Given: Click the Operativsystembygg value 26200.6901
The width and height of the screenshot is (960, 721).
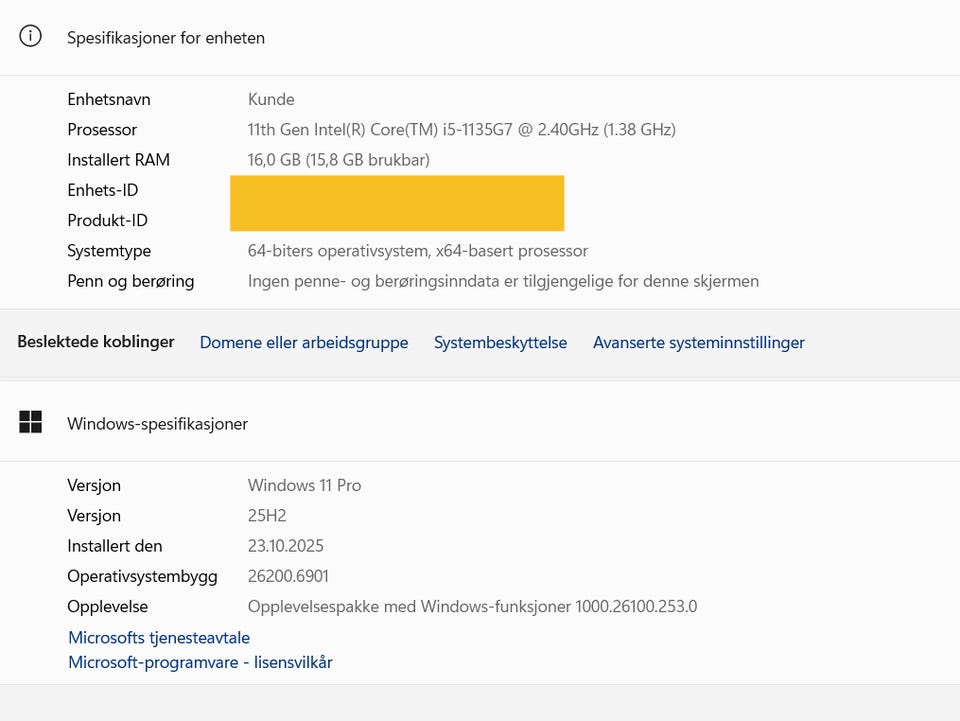Looking at the screenshot, I should [288, 576].
